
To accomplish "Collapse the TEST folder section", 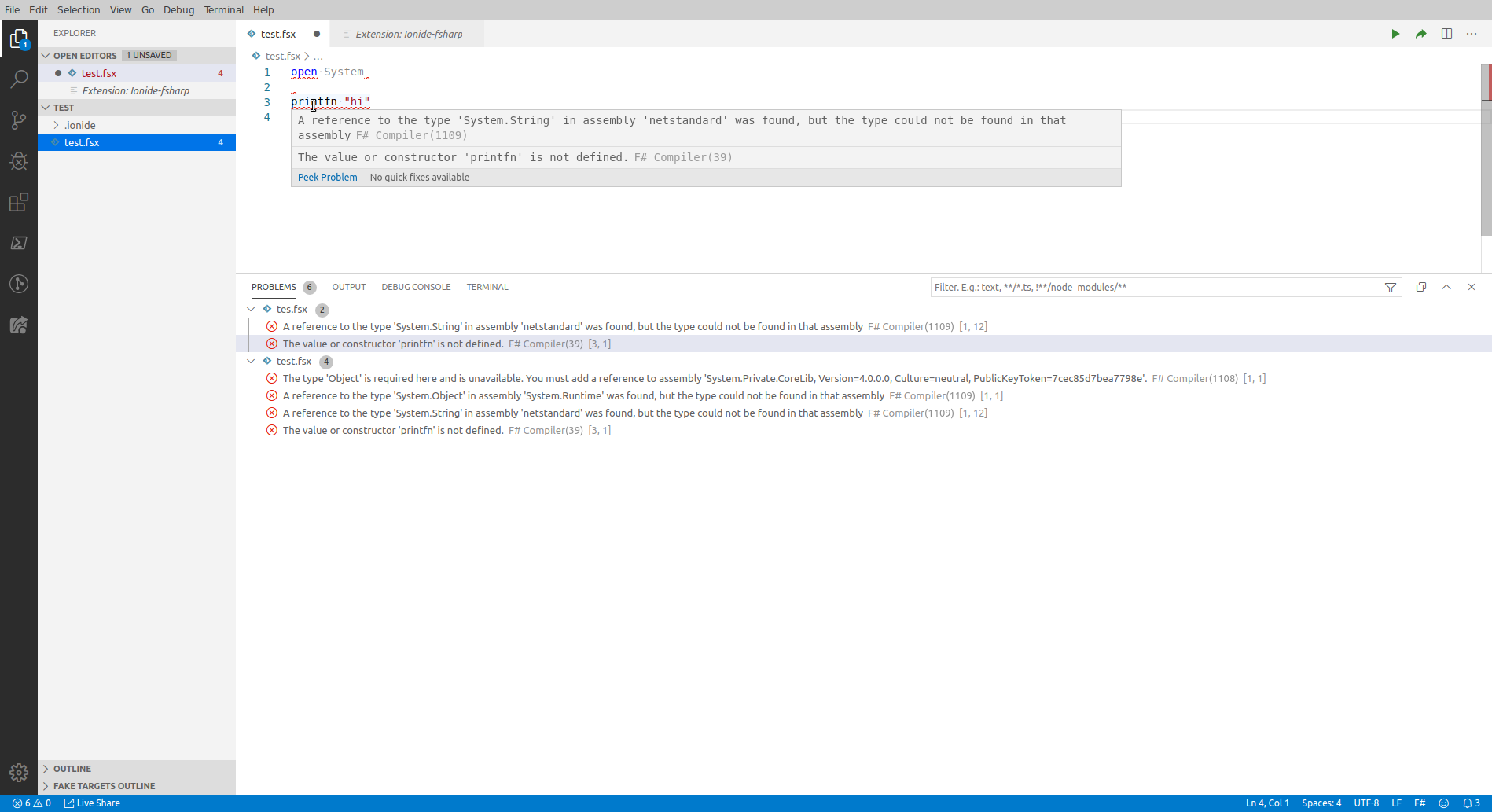I will click(46, 108).
